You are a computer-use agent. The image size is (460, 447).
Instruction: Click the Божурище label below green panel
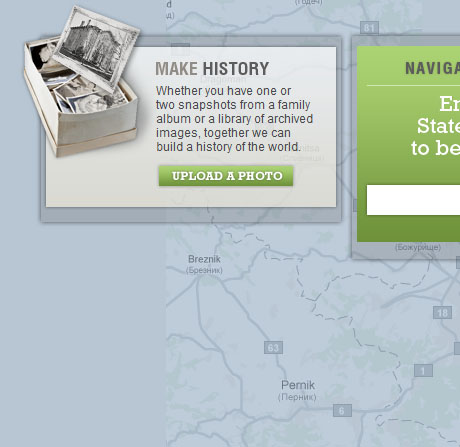[418, 247]
